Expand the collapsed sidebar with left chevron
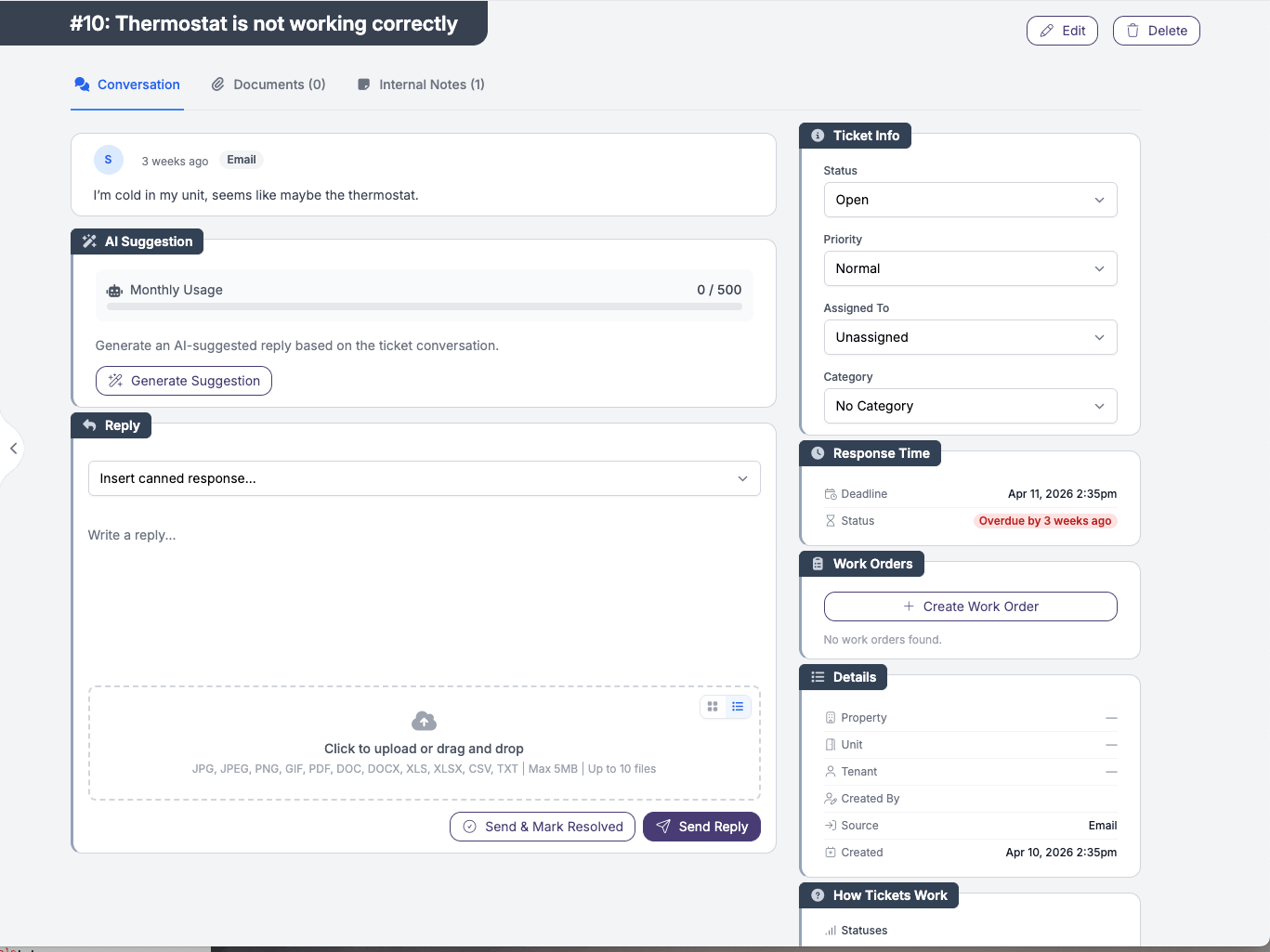Image resolution: width=1270 pixels, height=952 pixels. coord(13,449)
